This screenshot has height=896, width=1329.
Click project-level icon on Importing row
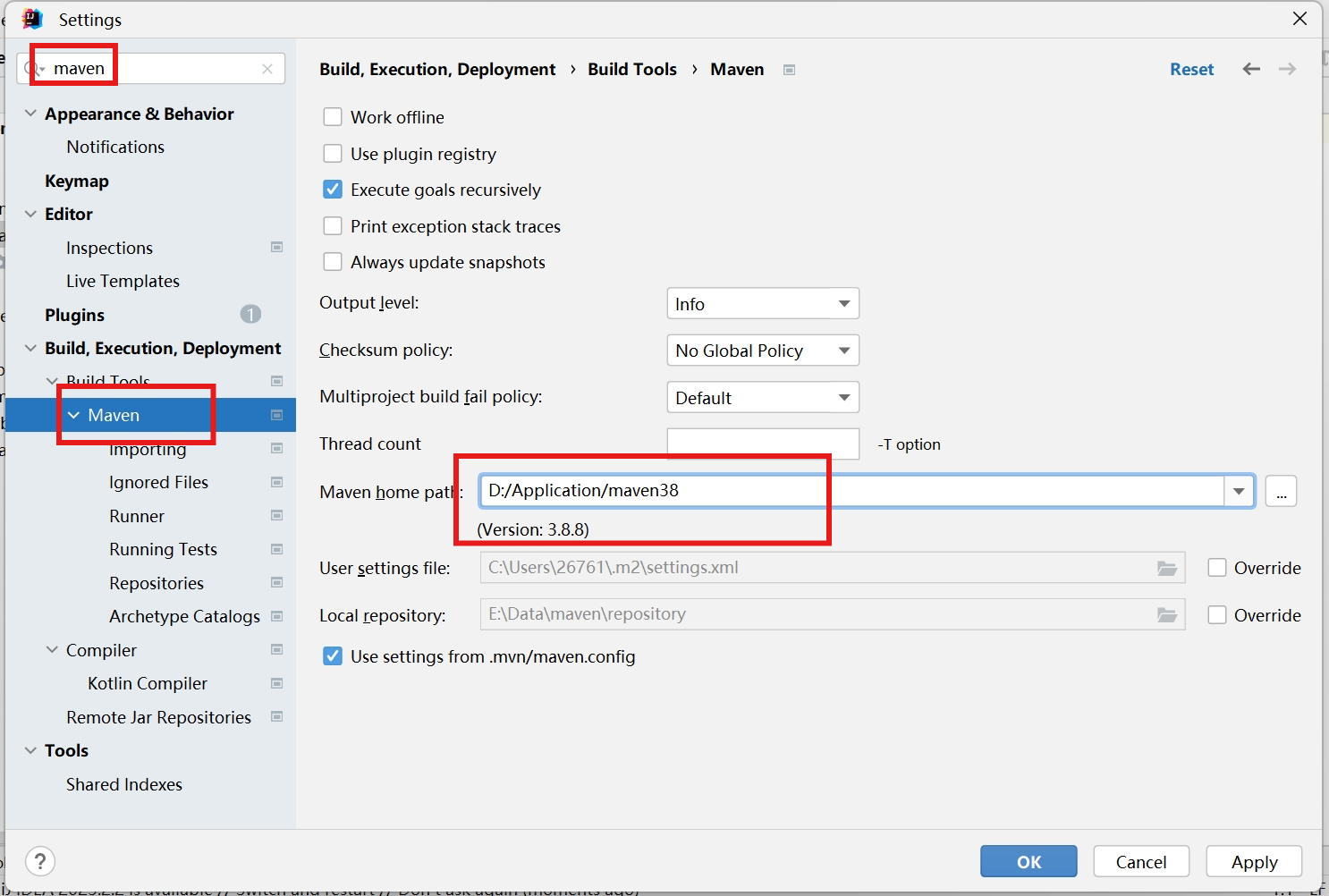[x=277, y=448]
